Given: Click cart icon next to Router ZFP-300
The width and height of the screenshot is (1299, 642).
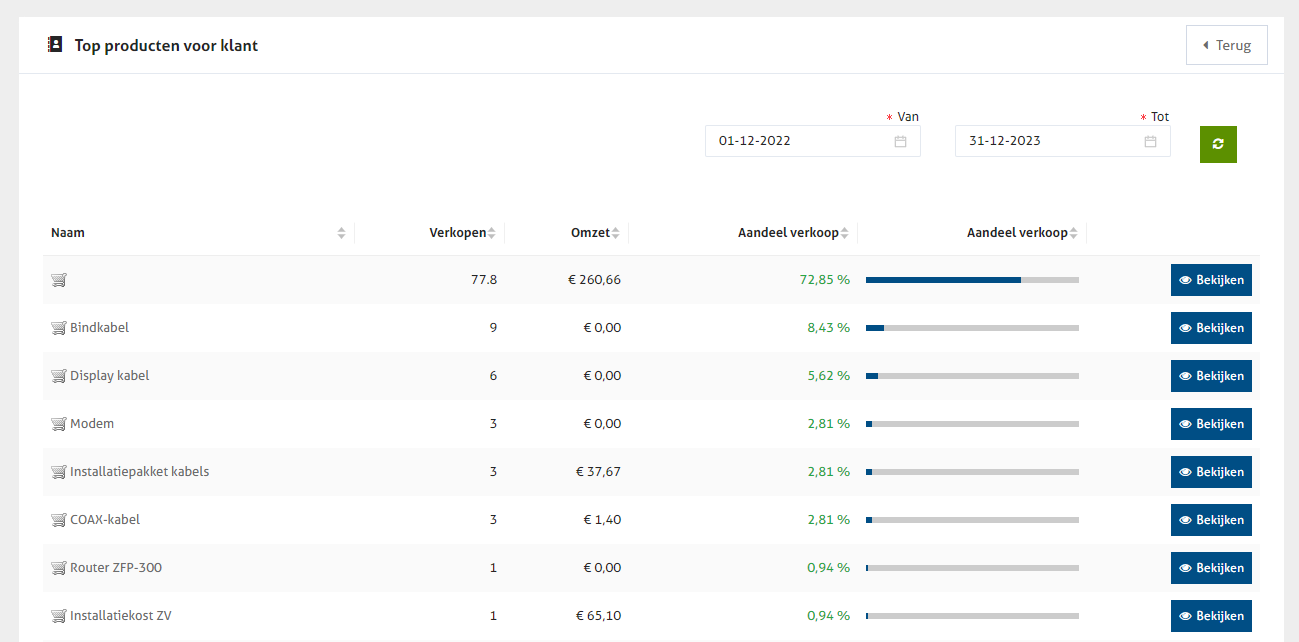Looking at the screenshot, I should point(58,568).
